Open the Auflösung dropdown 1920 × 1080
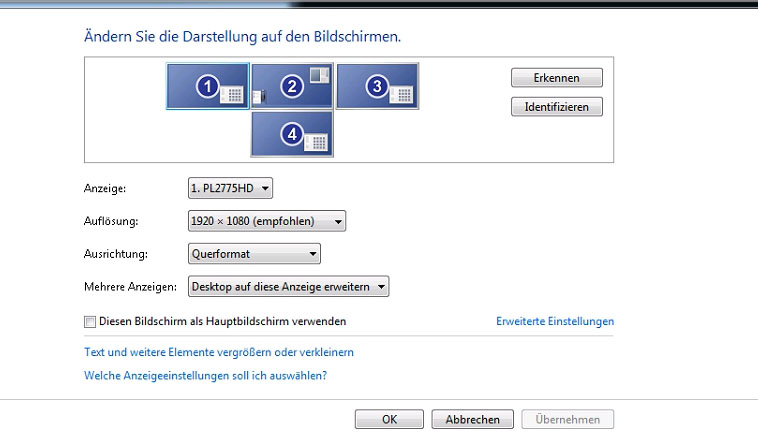 [x=267, y=221]
